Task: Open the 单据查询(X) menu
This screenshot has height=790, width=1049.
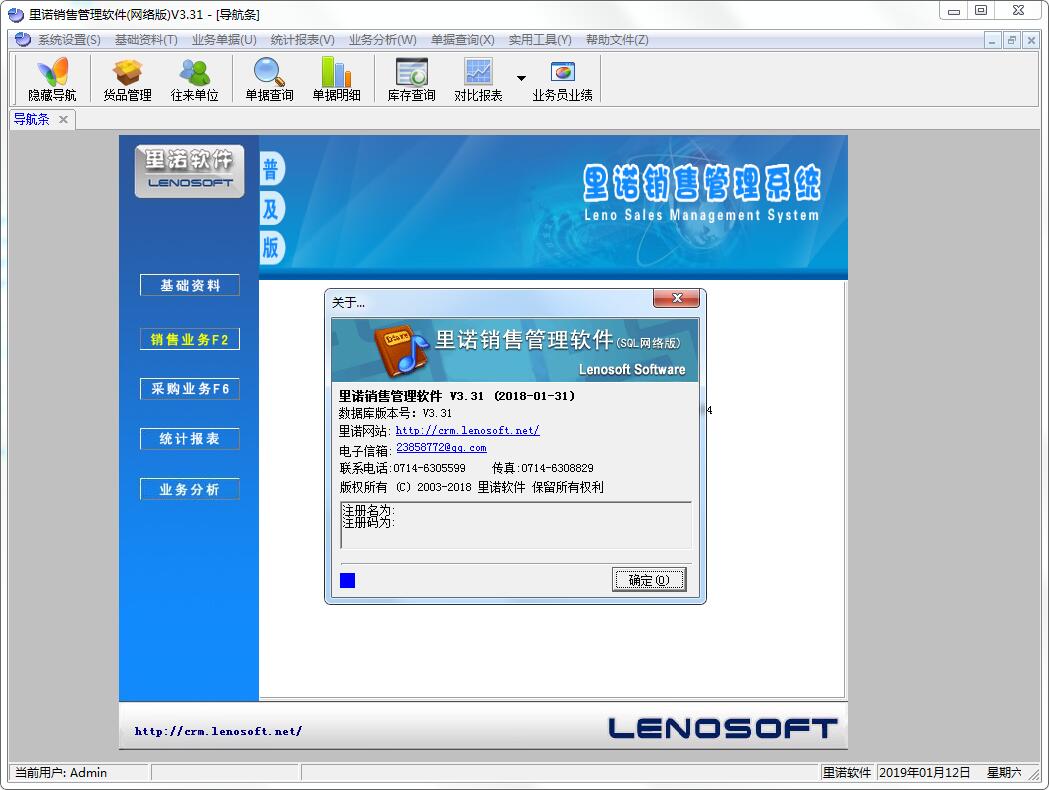Action: click(462, 39)
